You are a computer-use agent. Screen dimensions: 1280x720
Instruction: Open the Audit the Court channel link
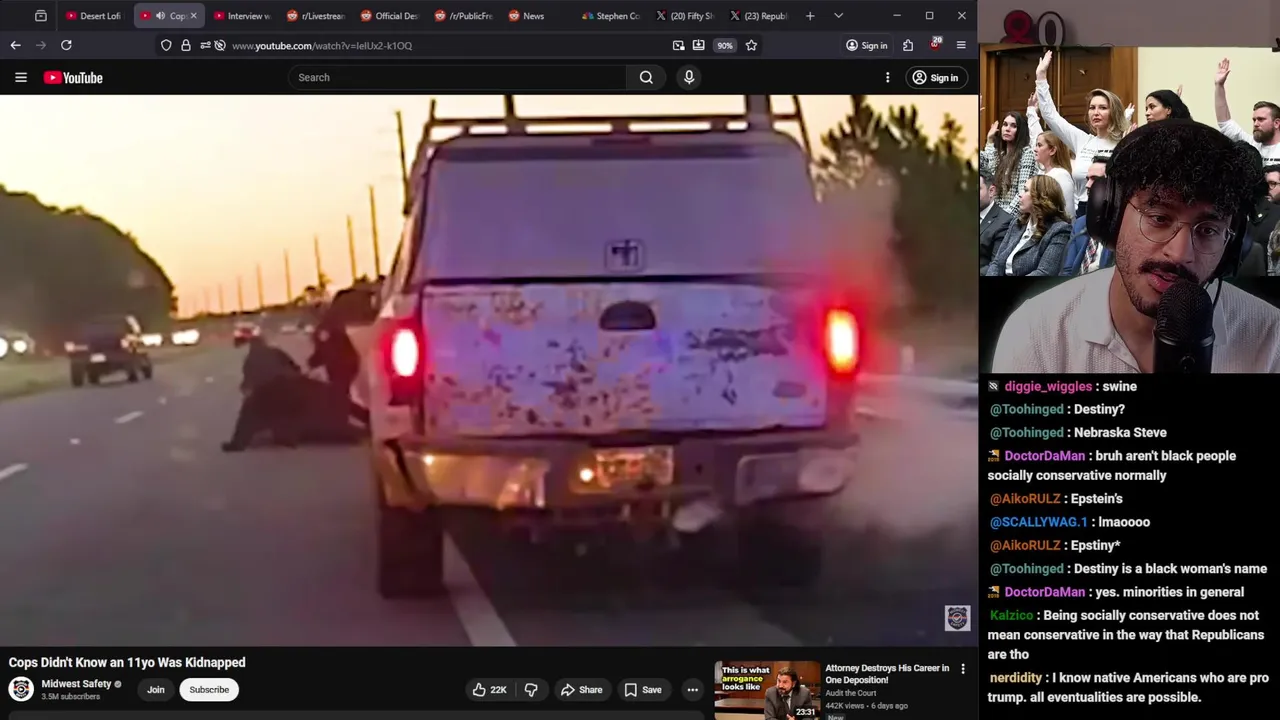851,693
